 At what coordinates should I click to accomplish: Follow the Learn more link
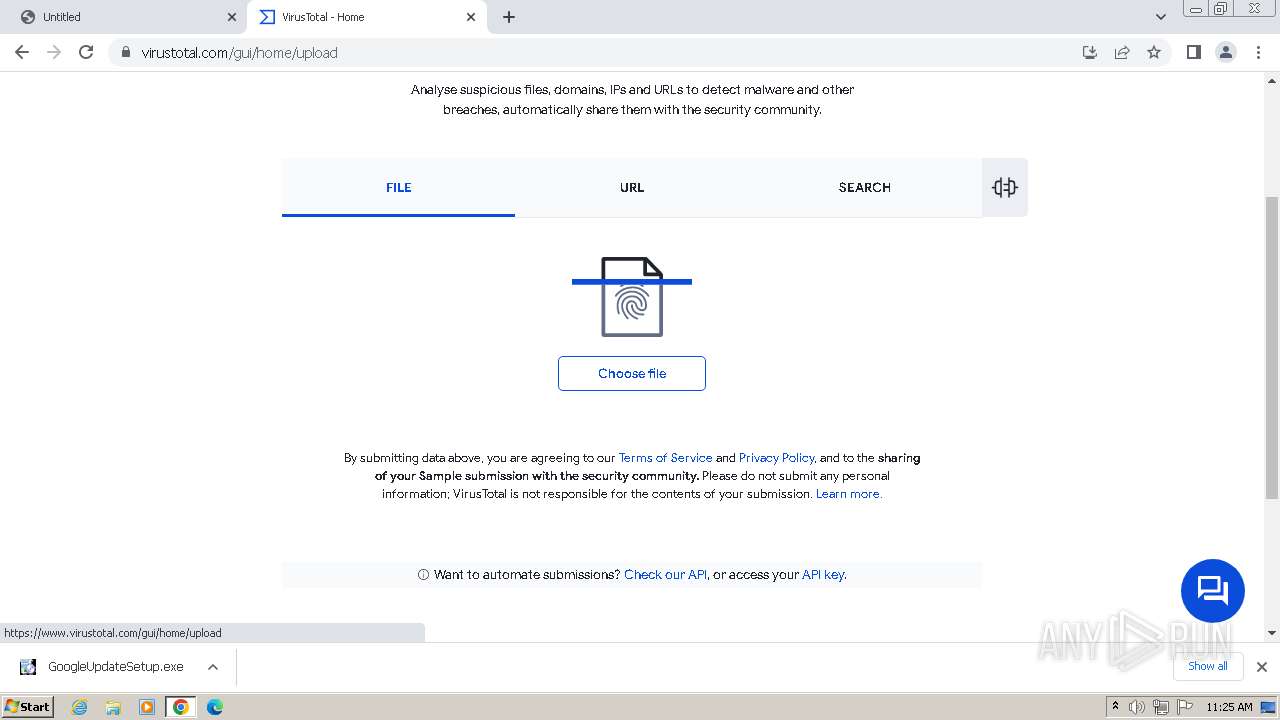(848, 494)
